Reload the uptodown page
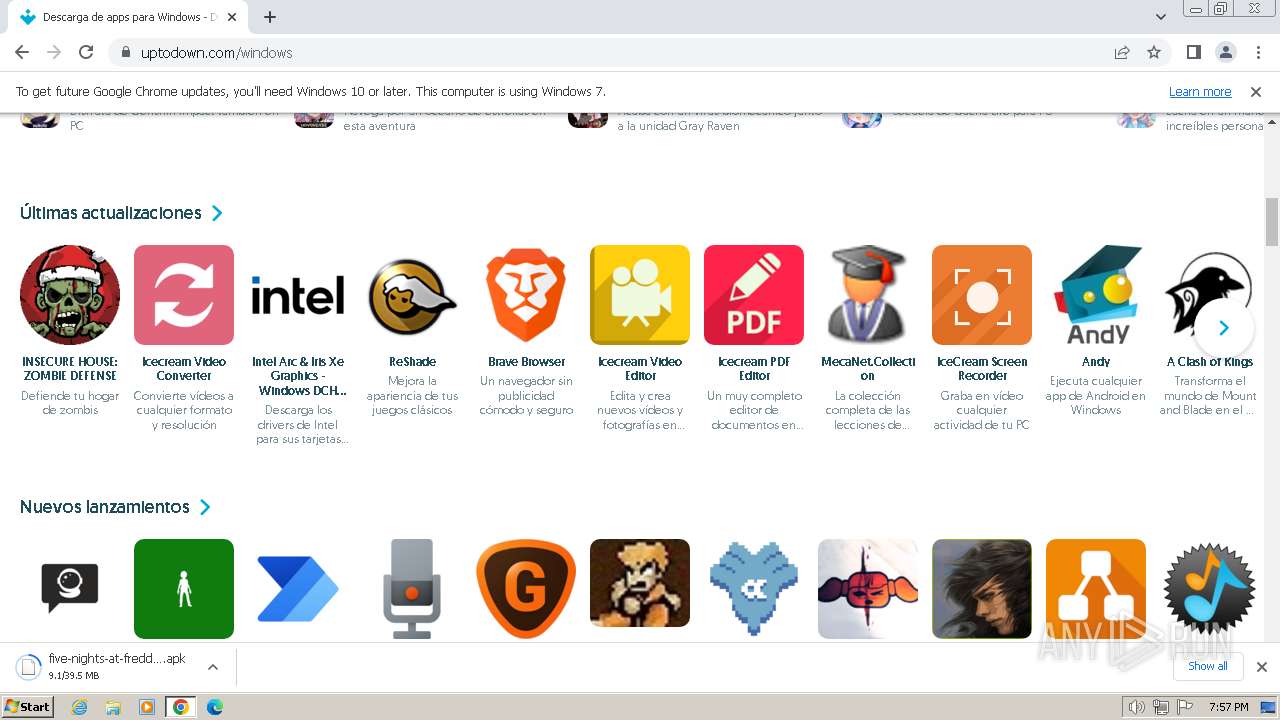Viewport: 1280px width, 720px height. click(86, 52)
